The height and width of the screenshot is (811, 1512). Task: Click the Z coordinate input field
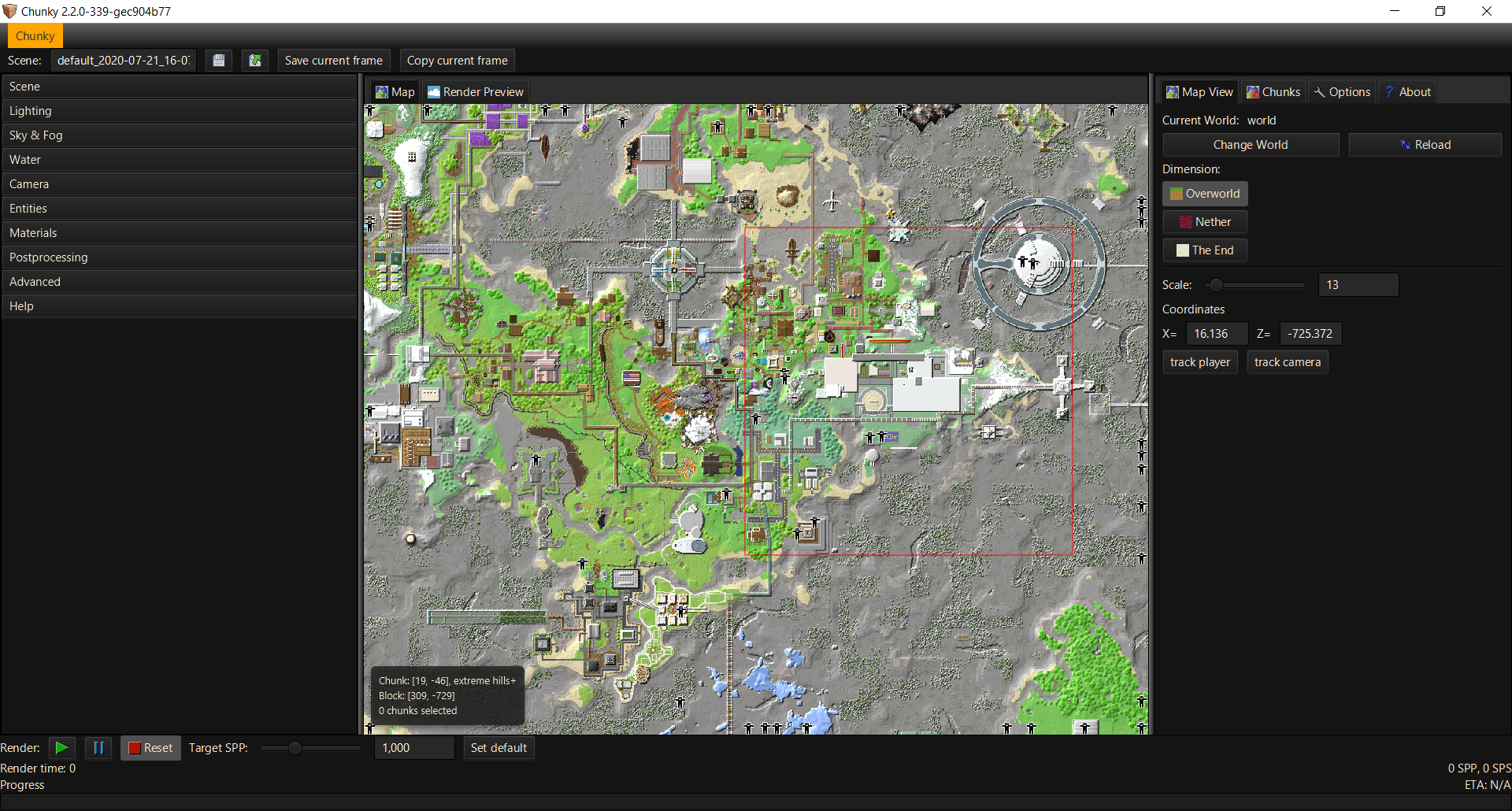point(1310,334)
